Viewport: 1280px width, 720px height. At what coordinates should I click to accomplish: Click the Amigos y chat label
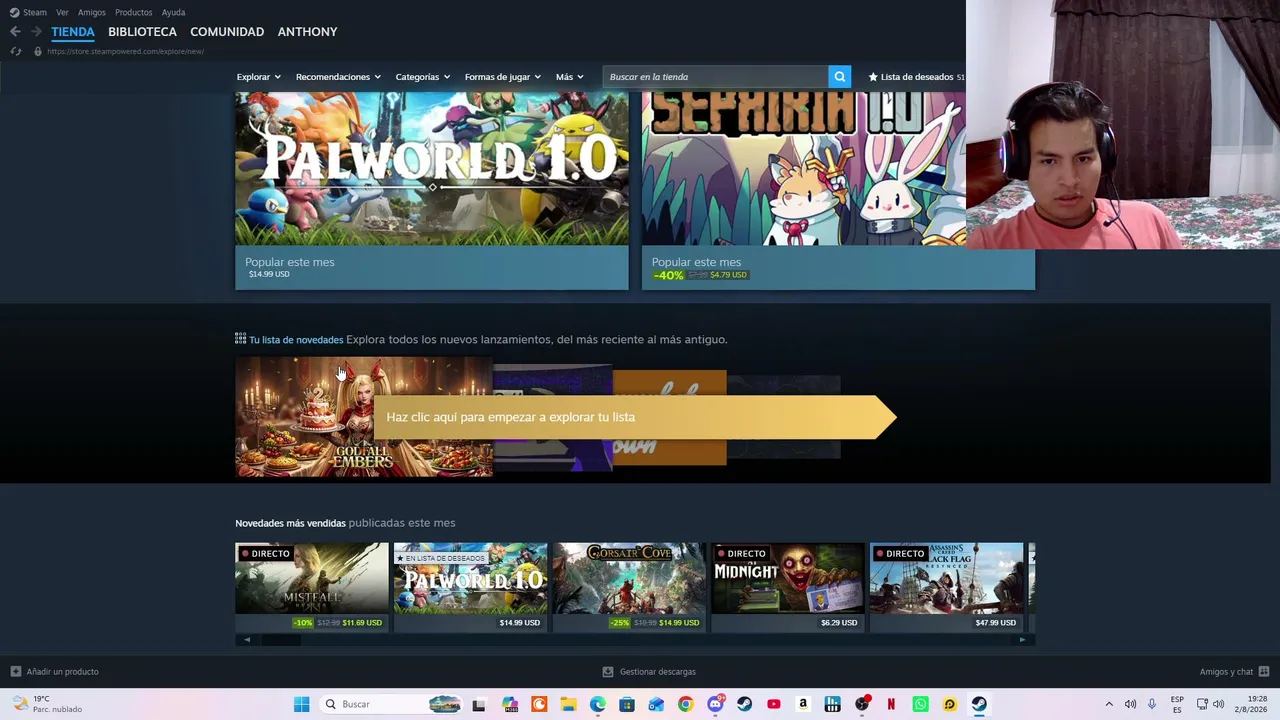[1226, 672]
